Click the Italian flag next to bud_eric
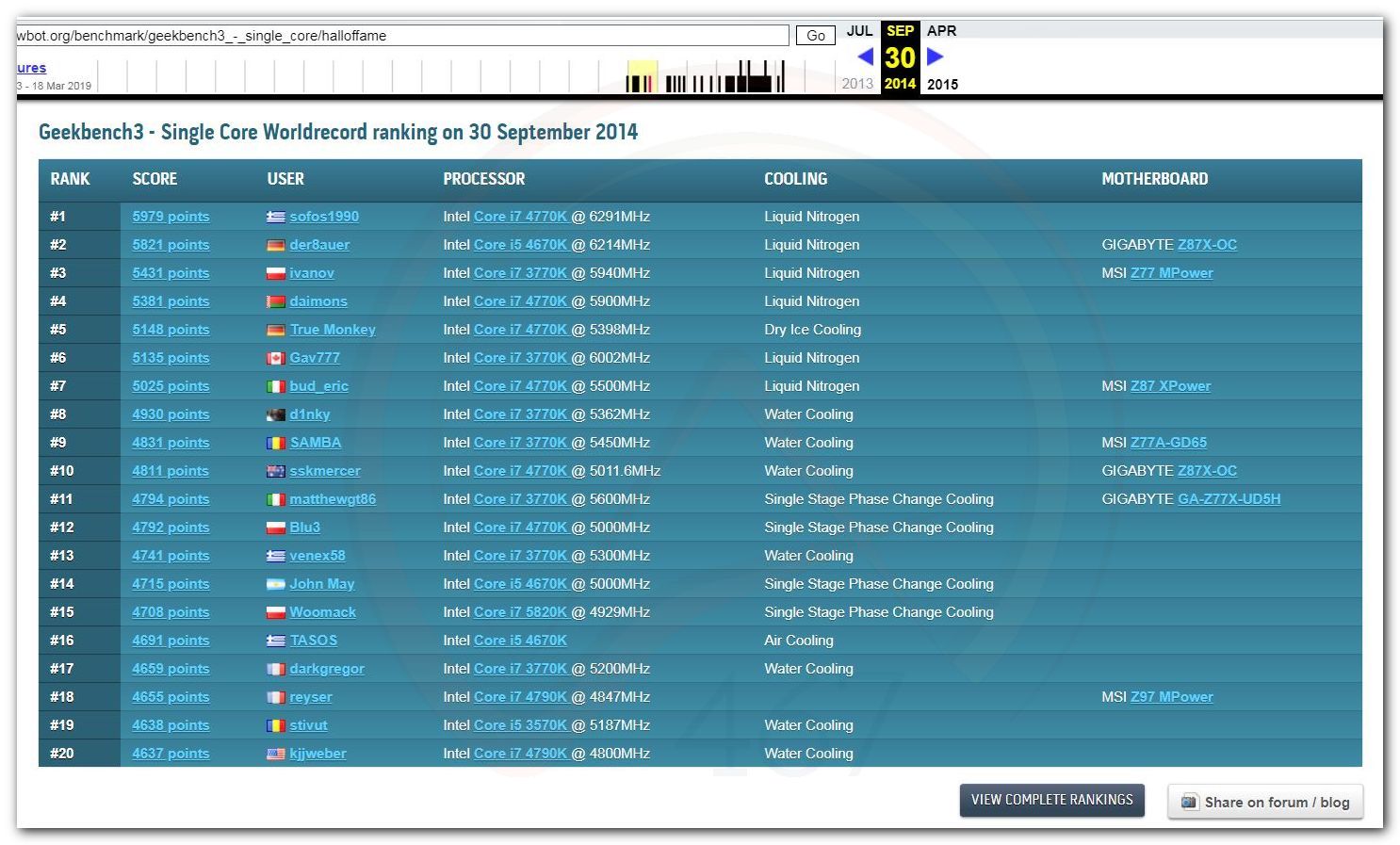Viewport: 1400px width, 845px height. [x=275, y=386]
